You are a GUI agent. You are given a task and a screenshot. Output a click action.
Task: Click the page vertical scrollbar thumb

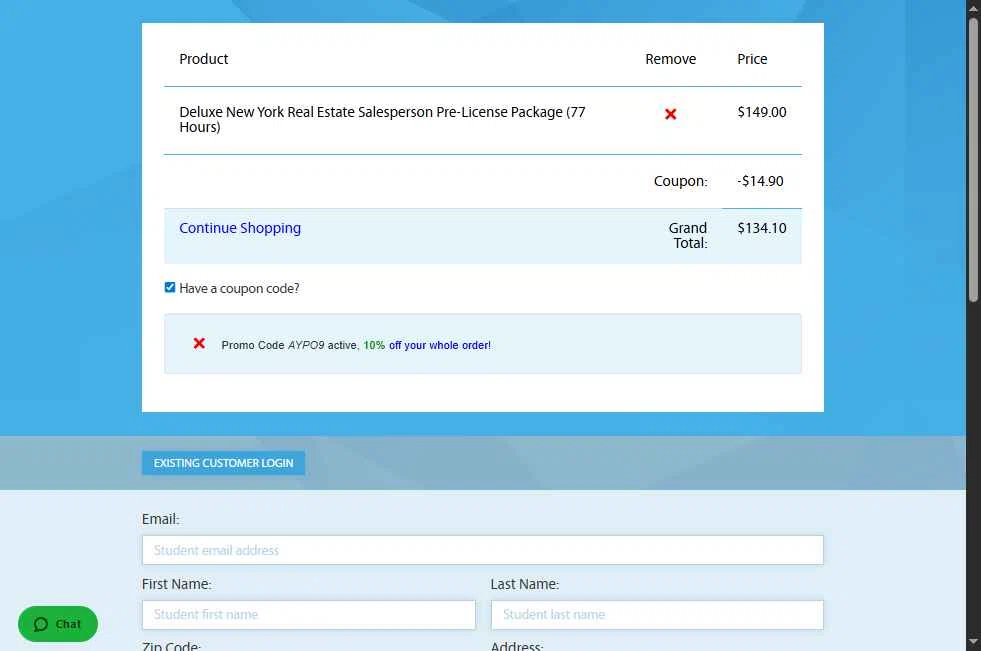(973, 159)
